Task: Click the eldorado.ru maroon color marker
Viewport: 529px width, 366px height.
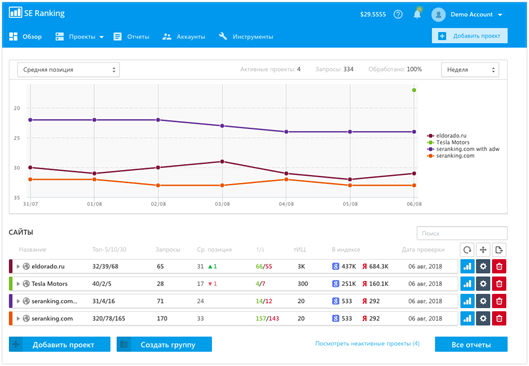Action: click(10, 266)
